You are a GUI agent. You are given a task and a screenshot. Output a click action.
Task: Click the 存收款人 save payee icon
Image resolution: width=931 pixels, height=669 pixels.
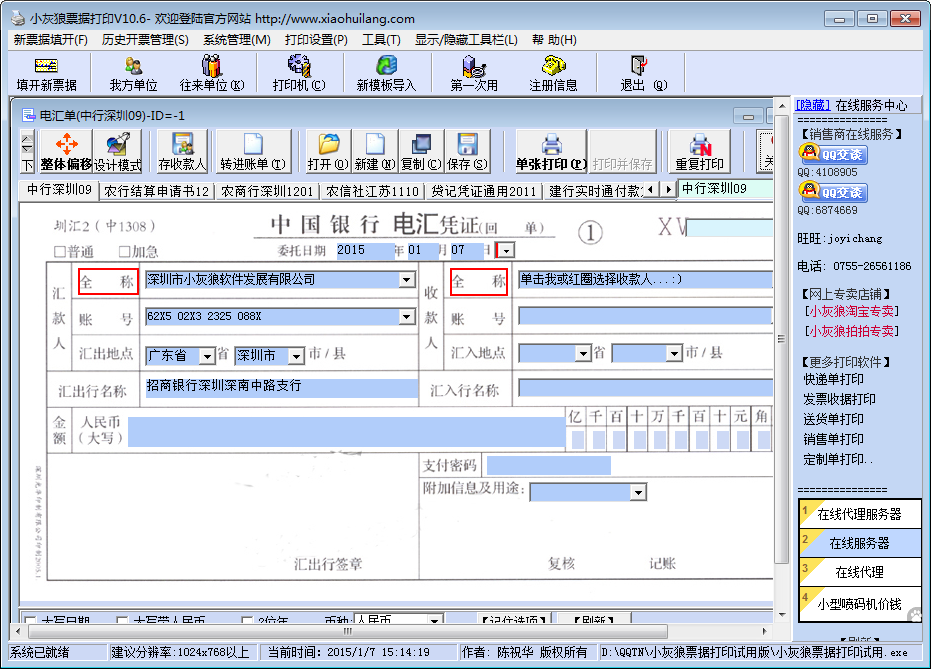point(182,152)
